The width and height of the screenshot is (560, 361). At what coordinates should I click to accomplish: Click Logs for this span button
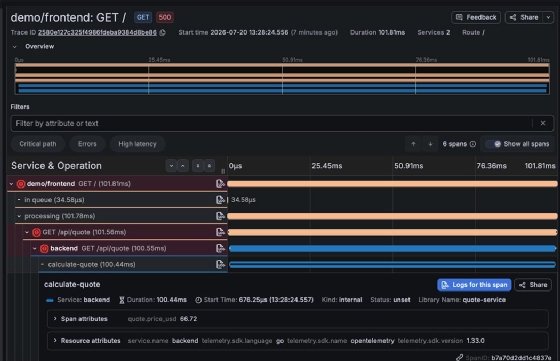tap(474, 285)
